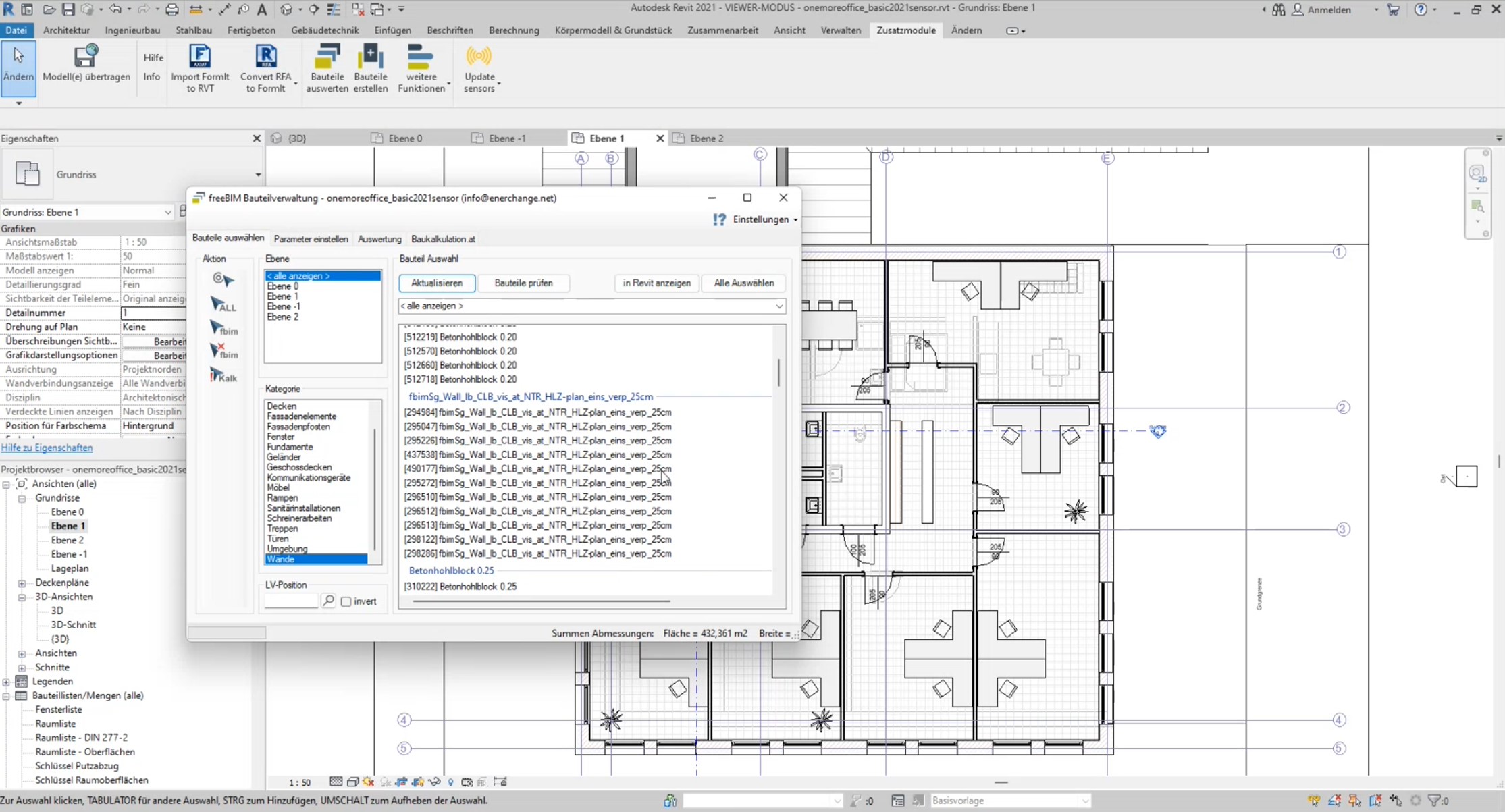The width and height of the screenshot is (1505, 812).
Task: Click the magnifier search icon beside LV-Position field
Action: 328,600
